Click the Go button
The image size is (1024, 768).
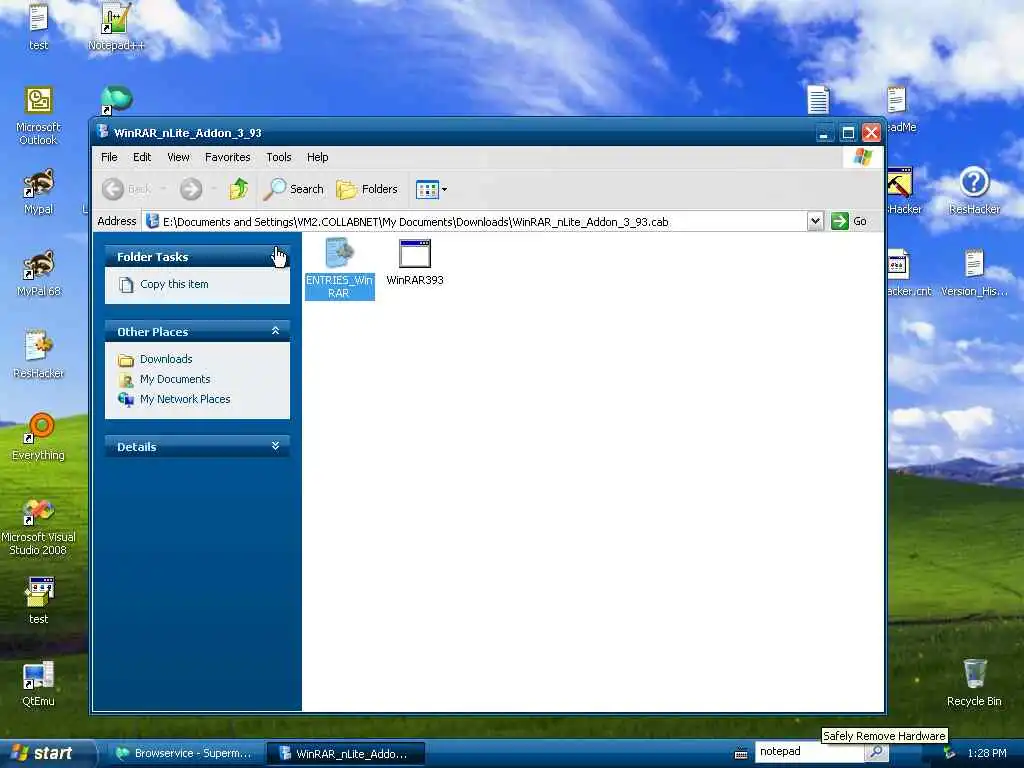point(849,221)
